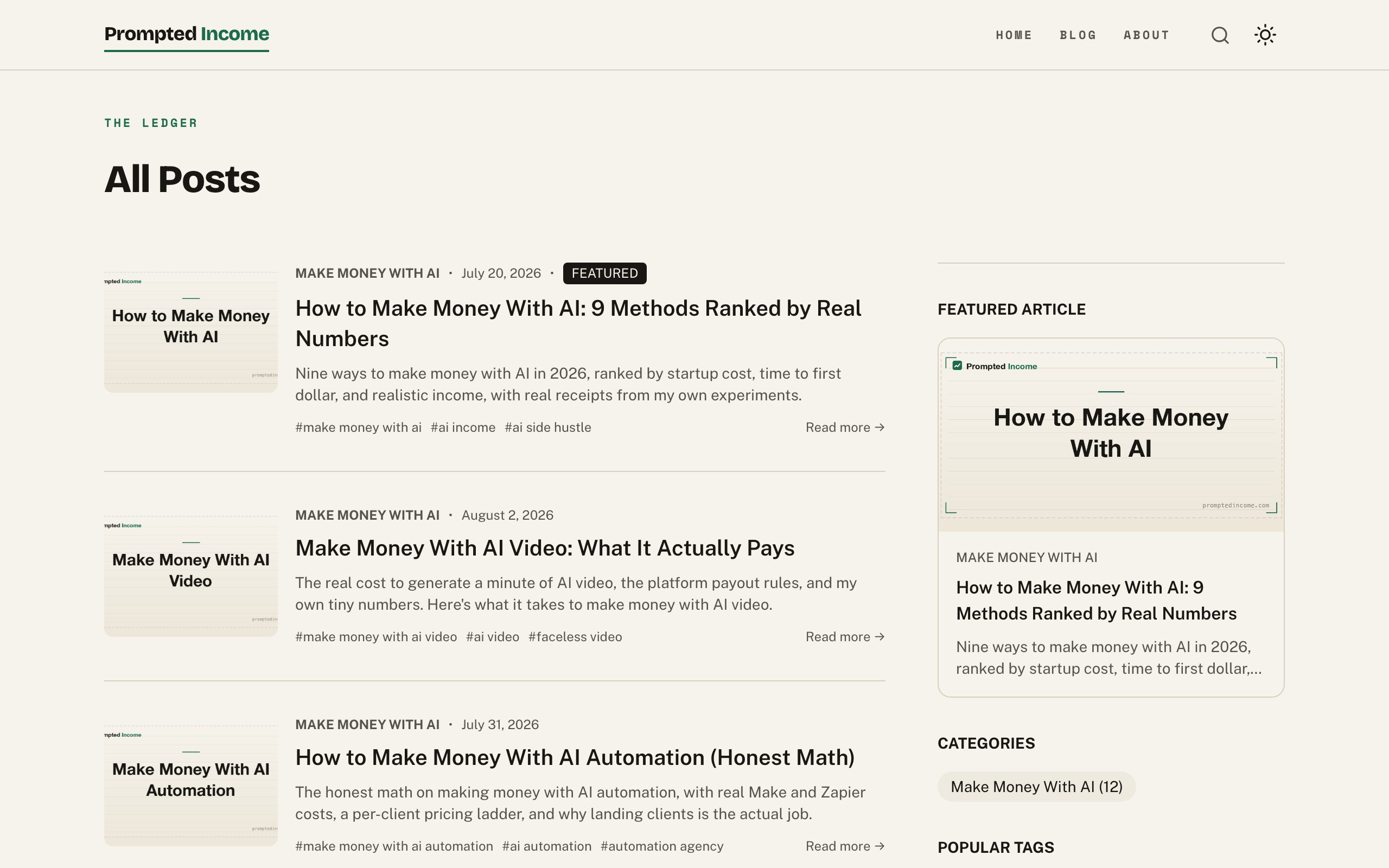
Task: Click the All Posts heading
Action: click(182, 179)
